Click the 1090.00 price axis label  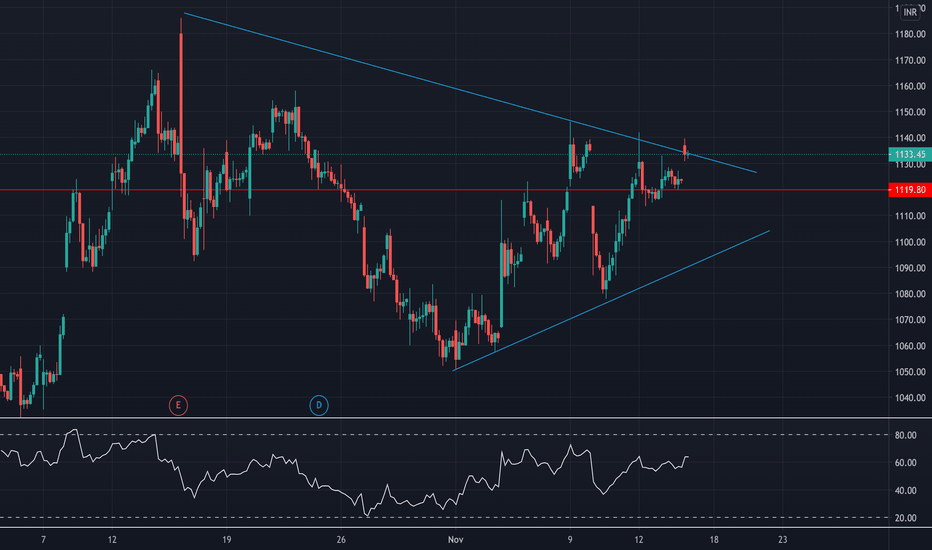tap(910, 268)
